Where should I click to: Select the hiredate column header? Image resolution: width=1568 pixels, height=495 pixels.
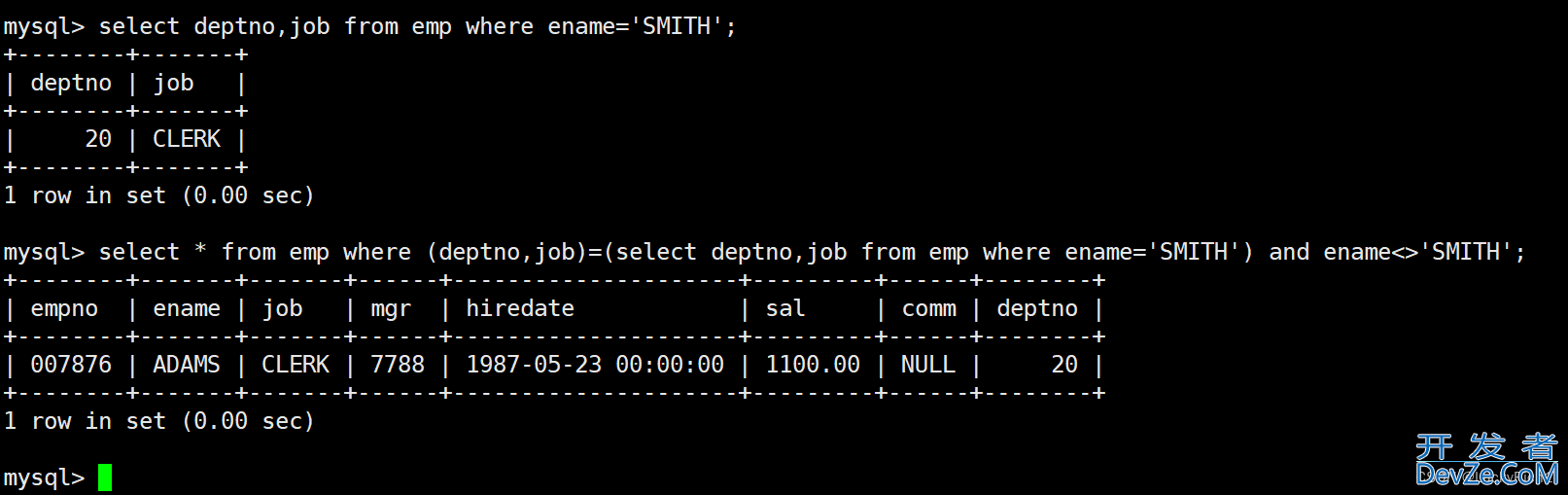(x=520, y=308)
